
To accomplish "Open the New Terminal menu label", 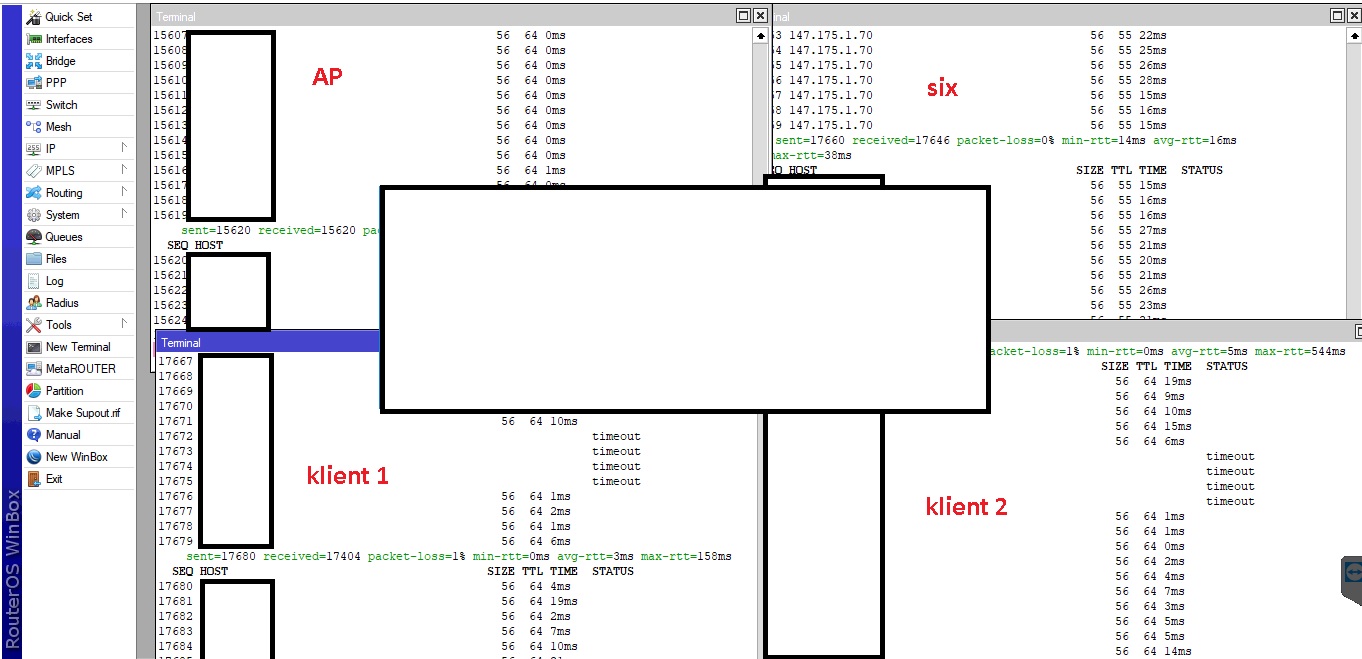I will coord(78,347).
